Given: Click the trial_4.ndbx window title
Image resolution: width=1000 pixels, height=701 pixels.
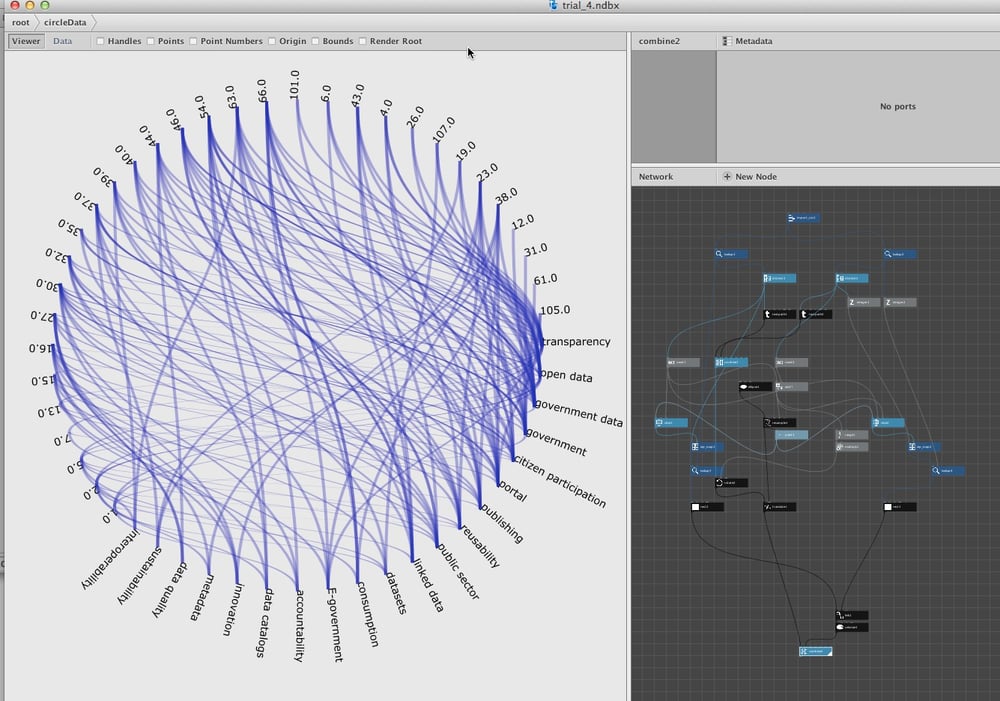Looking at the screenshot, I should (x=591, y=6).
